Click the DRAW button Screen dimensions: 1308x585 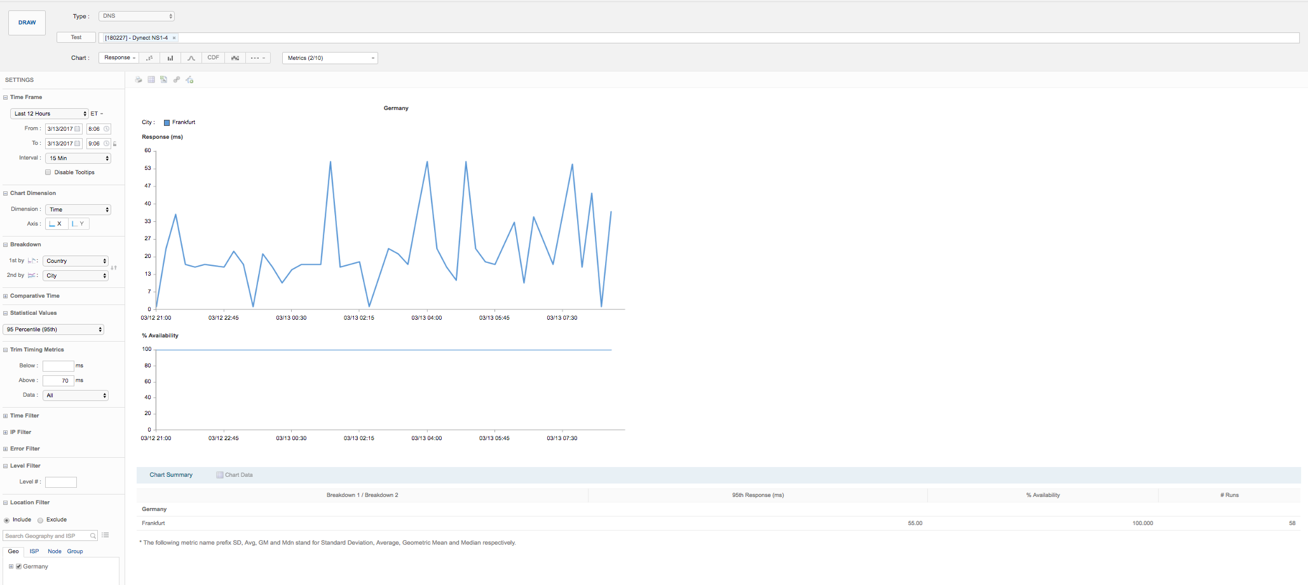click(x=27, y=22)
